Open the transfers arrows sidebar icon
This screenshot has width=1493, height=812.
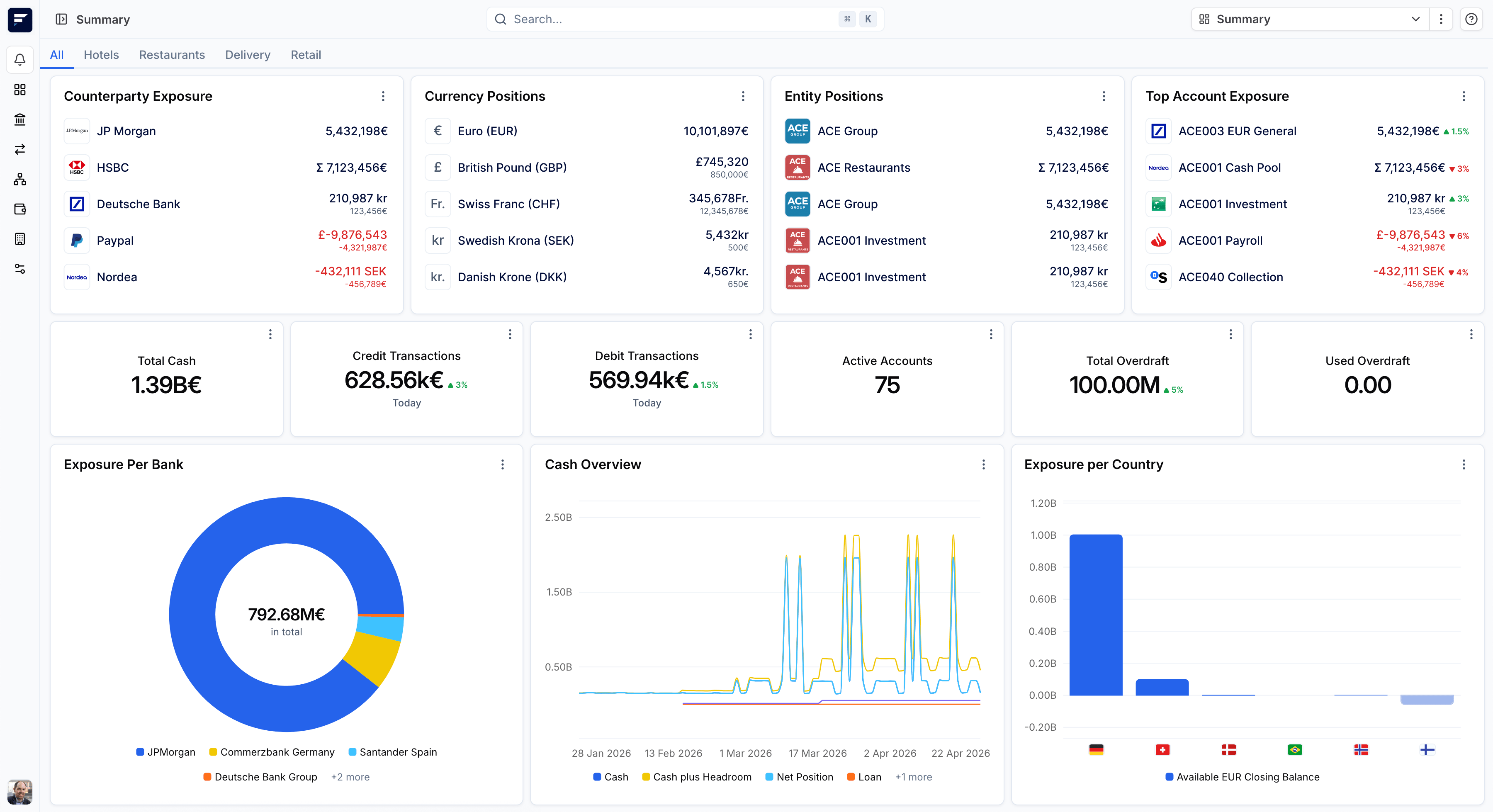pyautogui.click(x=20, y=150)
